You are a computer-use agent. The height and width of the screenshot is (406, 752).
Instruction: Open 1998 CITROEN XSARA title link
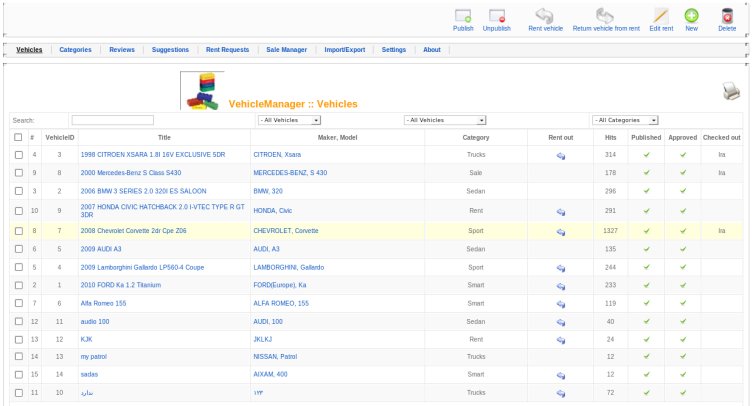(x=153, y=155)
